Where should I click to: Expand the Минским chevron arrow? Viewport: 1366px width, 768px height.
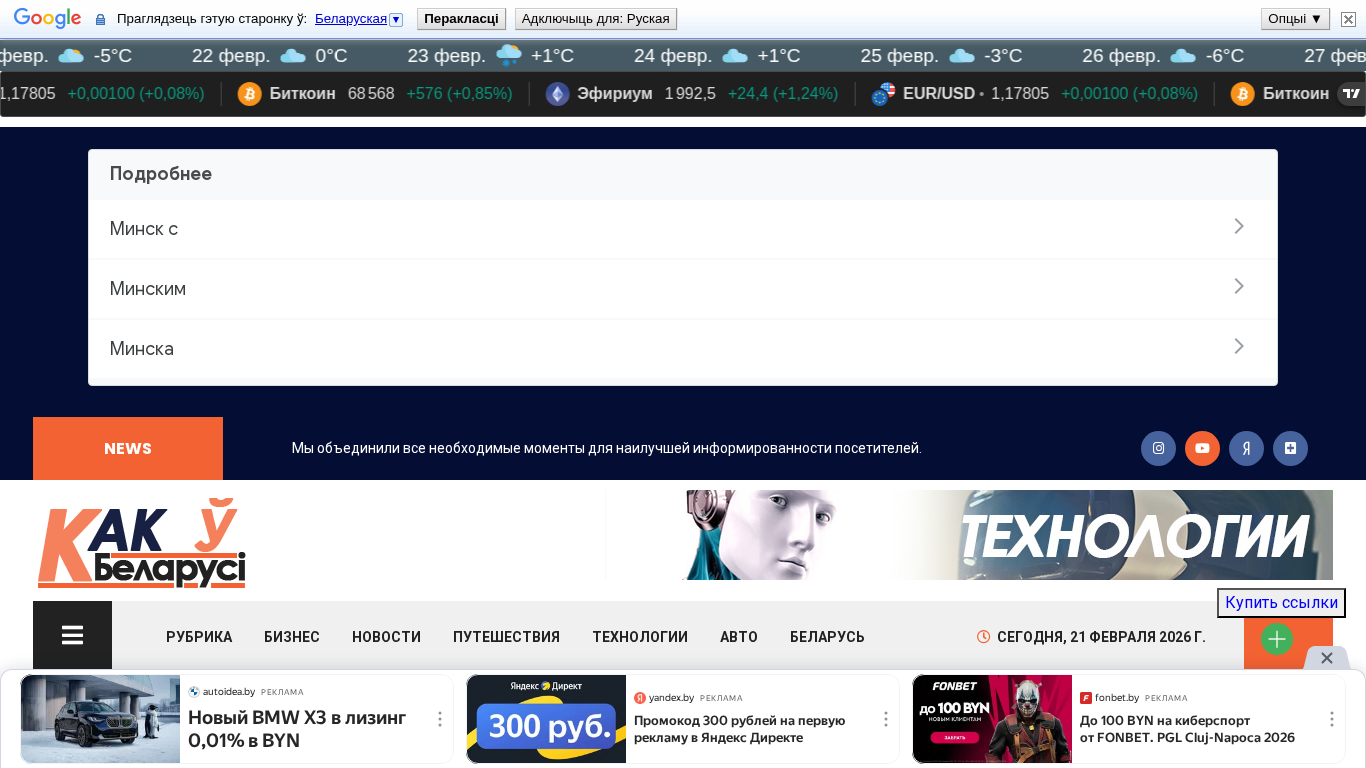1239,287
